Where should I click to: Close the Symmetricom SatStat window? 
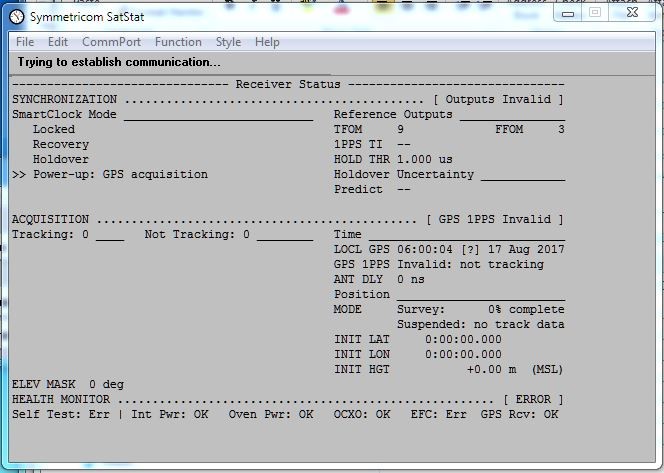point(633,12)
